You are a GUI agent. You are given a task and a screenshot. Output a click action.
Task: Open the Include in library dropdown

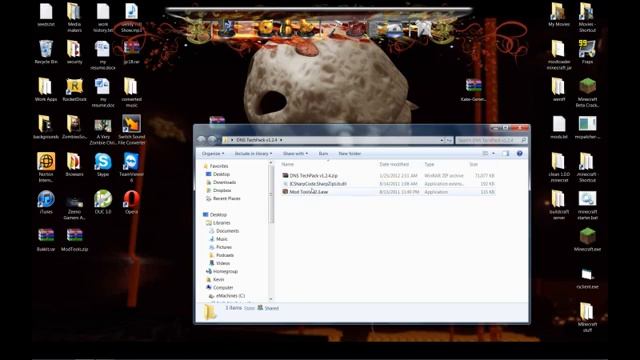click(x=253, y=153)
